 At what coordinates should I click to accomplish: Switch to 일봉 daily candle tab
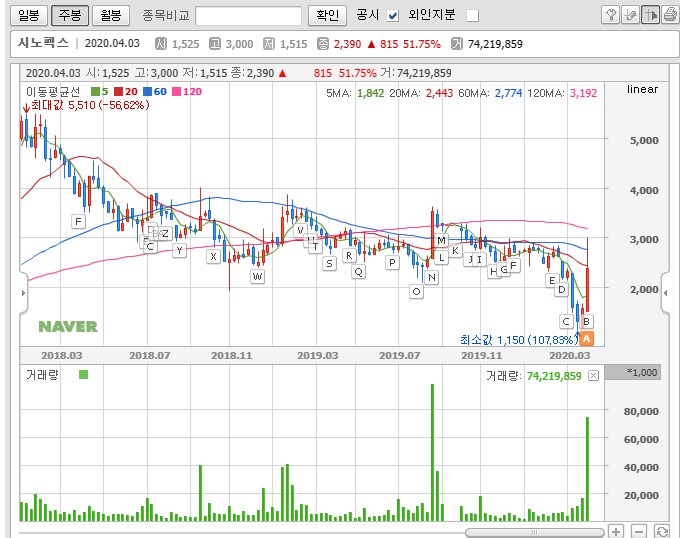(x=29, y=16)
